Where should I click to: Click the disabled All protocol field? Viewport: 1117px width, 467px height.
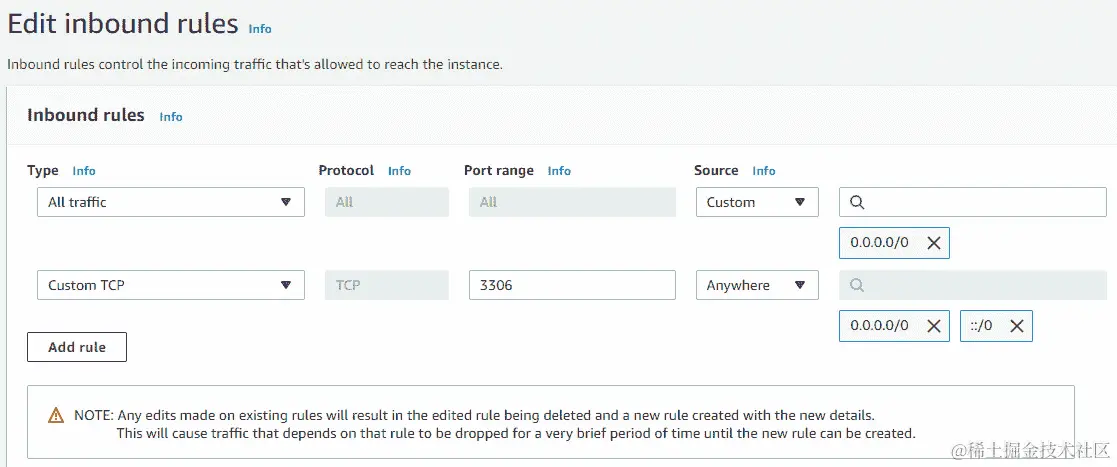pos(387,202)
